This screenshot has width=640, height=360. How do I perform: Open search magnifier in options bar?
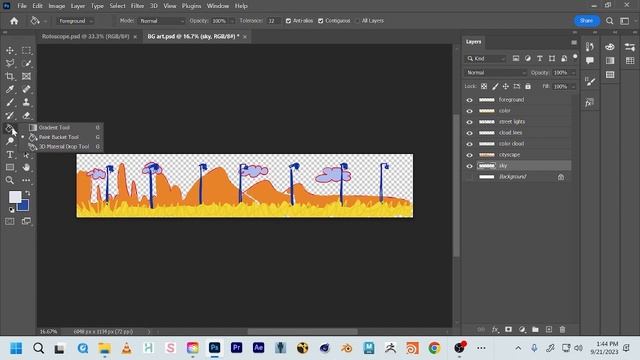tap(609, 21)
